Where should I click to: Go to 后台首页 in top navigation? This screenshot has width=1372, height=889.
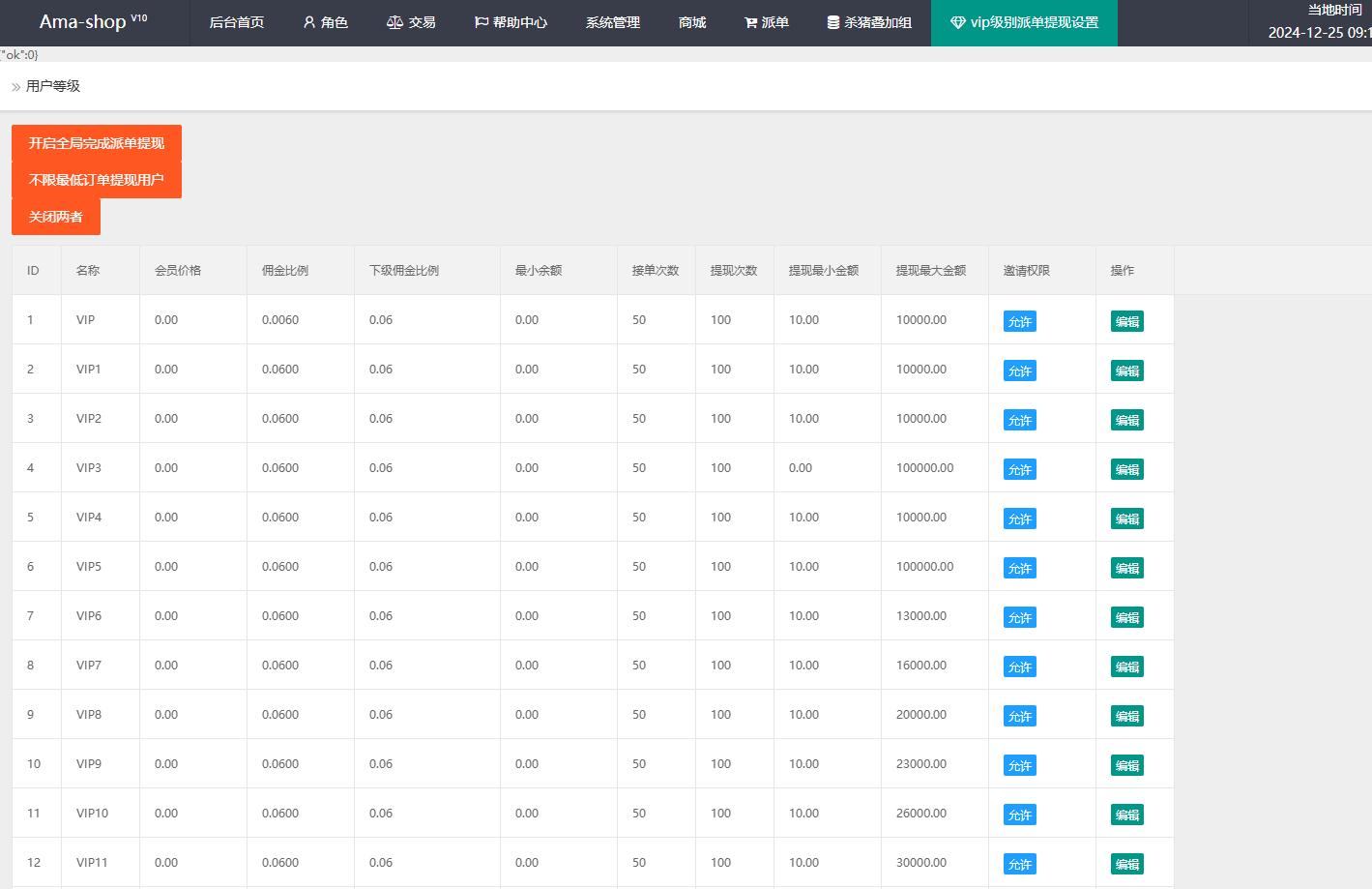237,22
